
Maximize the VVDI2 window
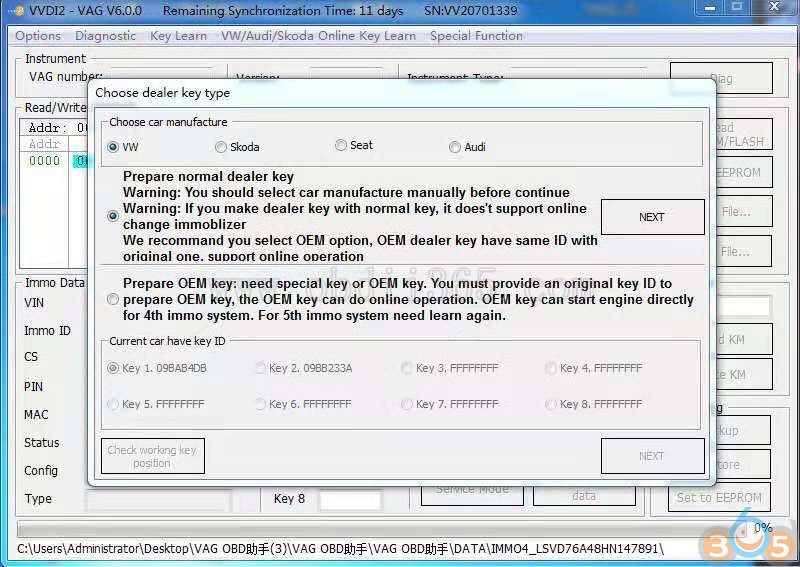pyautogui.click(x=737, y=7)
